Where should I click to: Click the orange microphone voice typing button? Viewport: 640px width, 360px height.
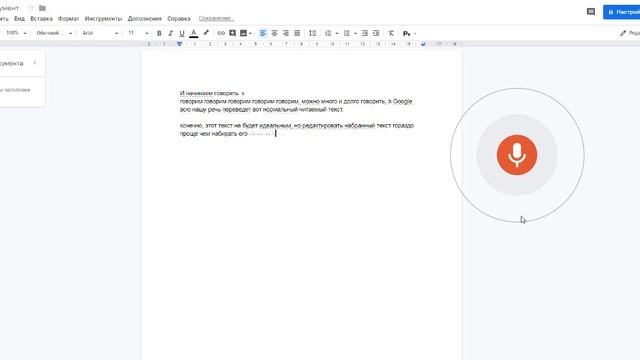coord(517,155)
